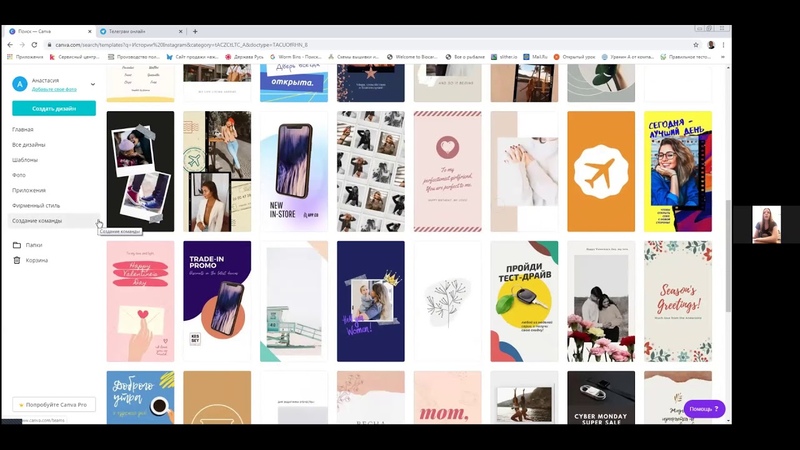Open 'Фирменный стиль' in the sidebar
Screen dimensions: 800x450
(36, 206)
